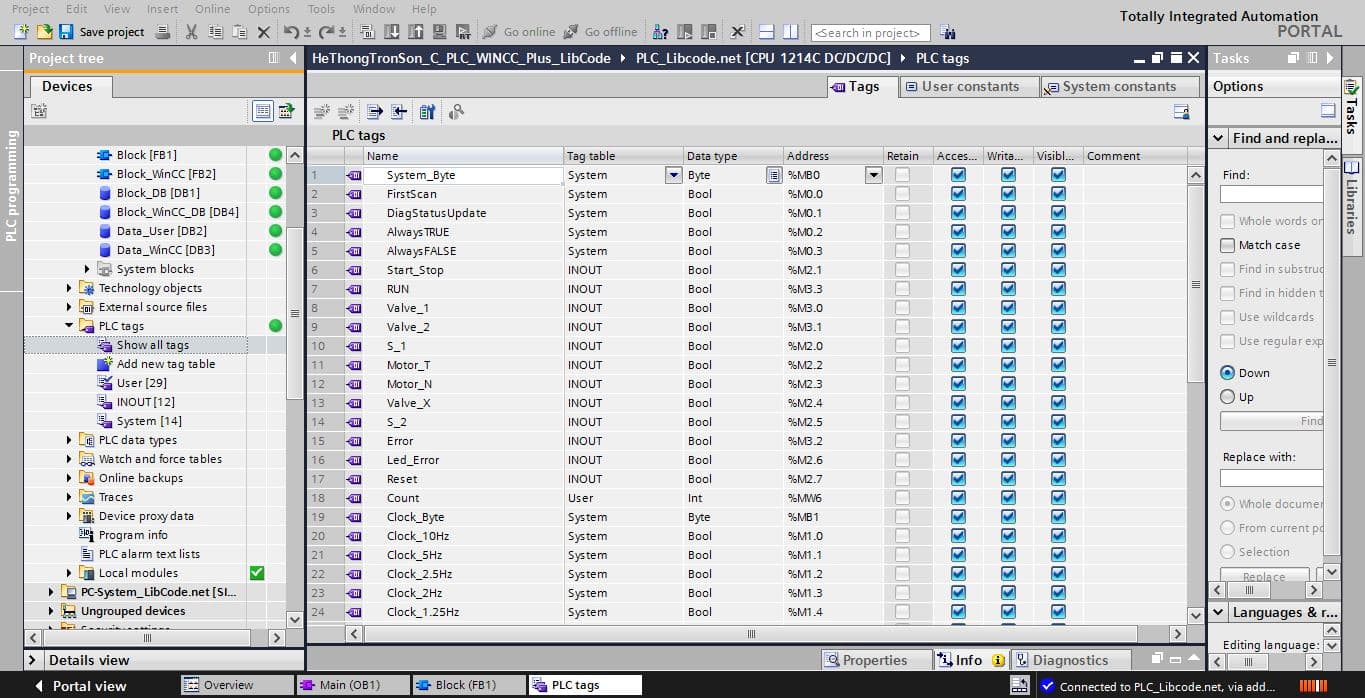Click Import tags icon in PLC tags toolbar
Viewport: 1365px width, 698px height.
(398, 112)
